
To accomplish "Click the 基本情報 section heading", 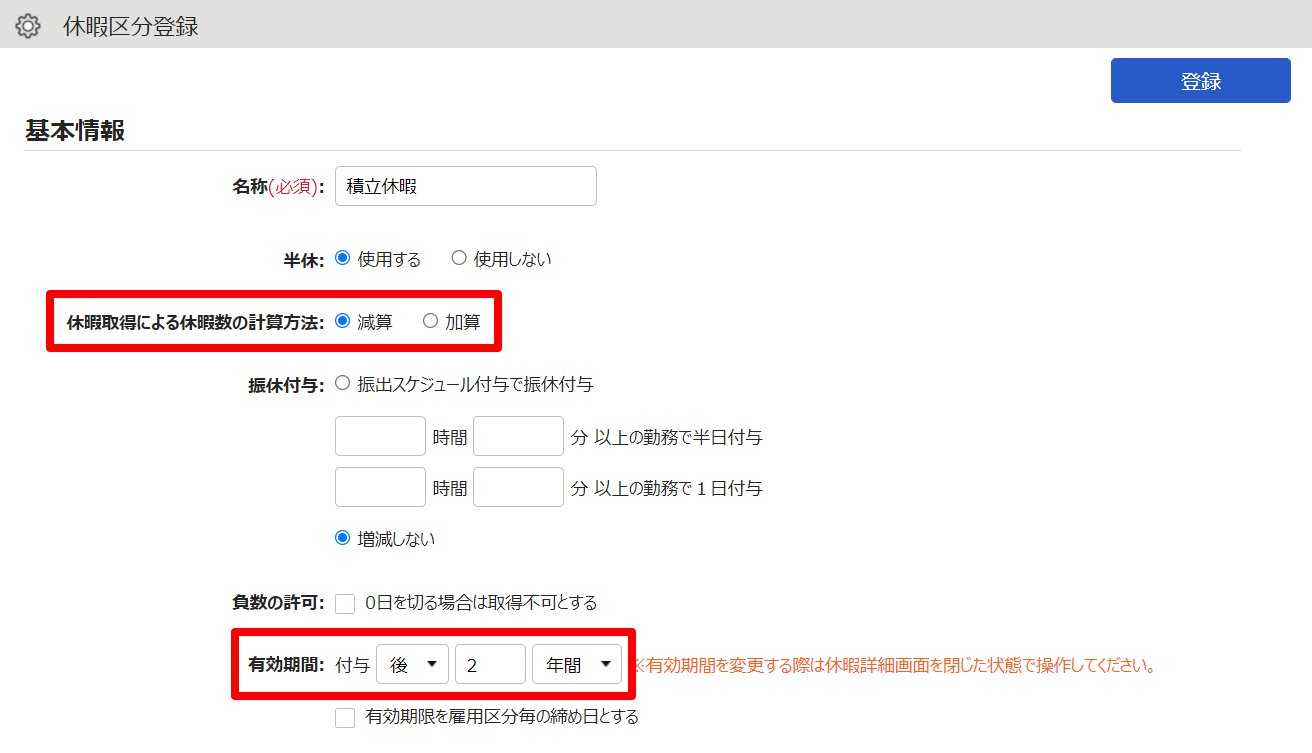I will point(75,131).
